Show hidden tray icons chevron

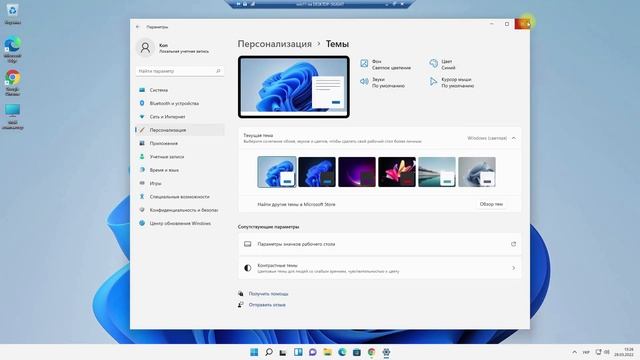pos(574,352)
